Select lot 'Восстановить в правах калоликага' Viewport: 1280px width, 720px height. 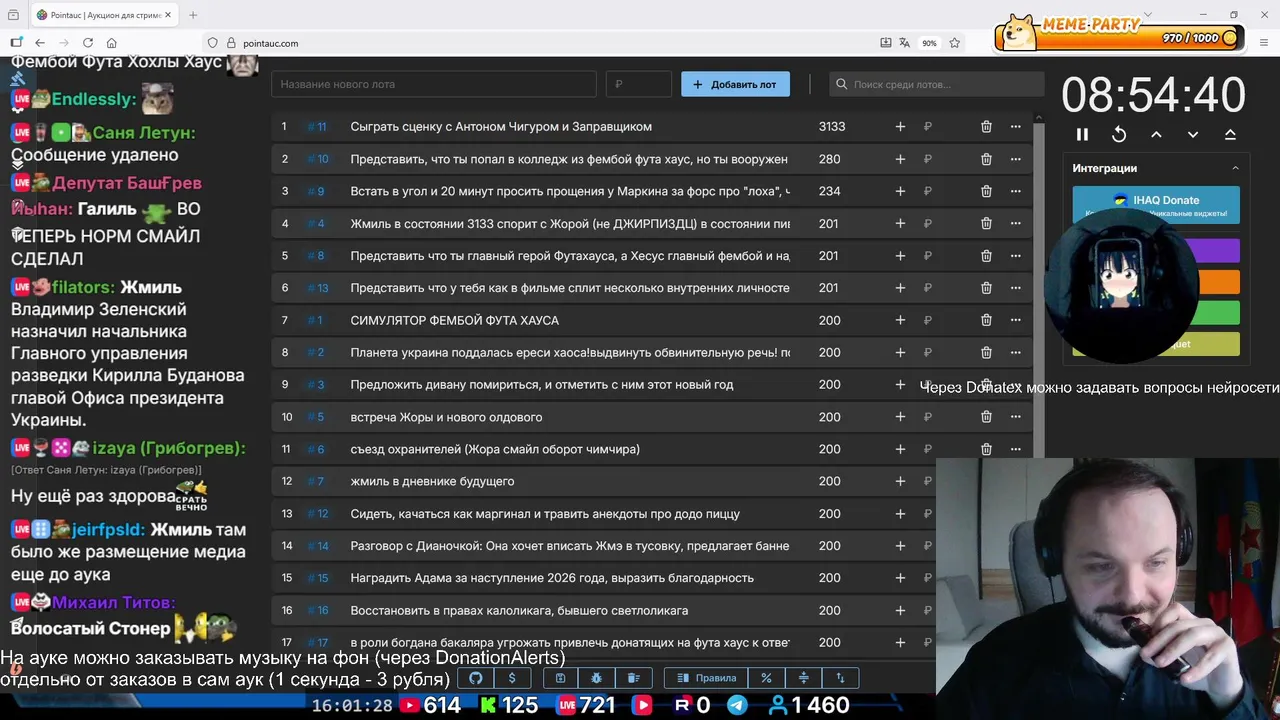tap(519, 610)
